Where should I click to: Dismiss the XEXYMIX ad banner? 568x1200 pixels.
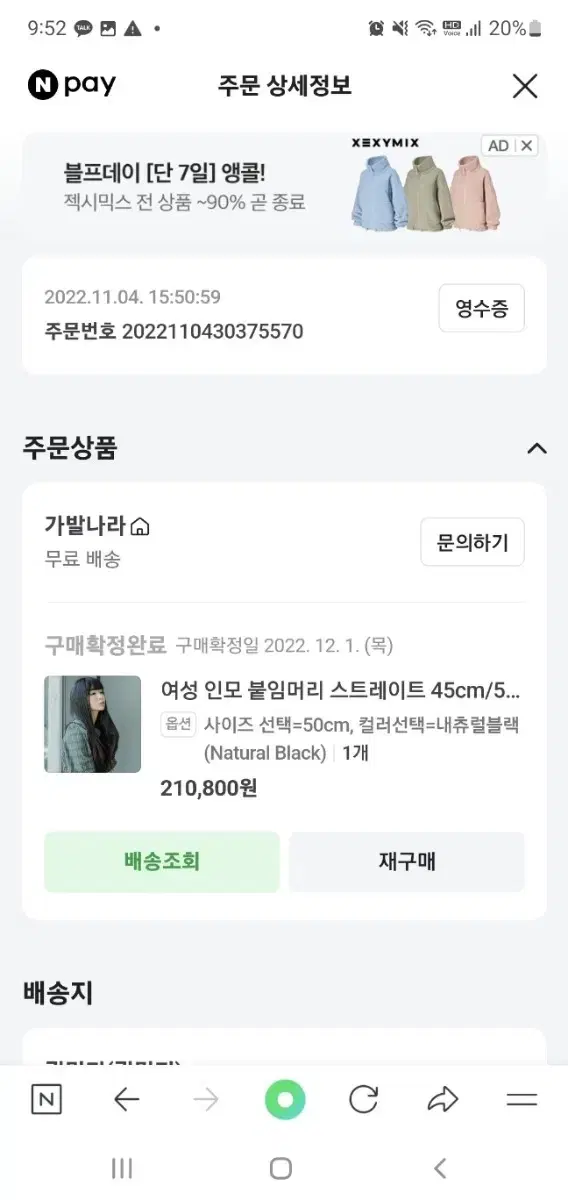coord(527,146)
